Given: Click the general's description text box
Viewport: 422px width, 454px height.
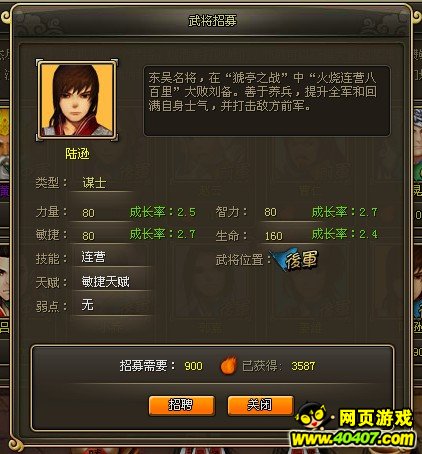Looking at the screenshot, I should (x=267, y=101).
